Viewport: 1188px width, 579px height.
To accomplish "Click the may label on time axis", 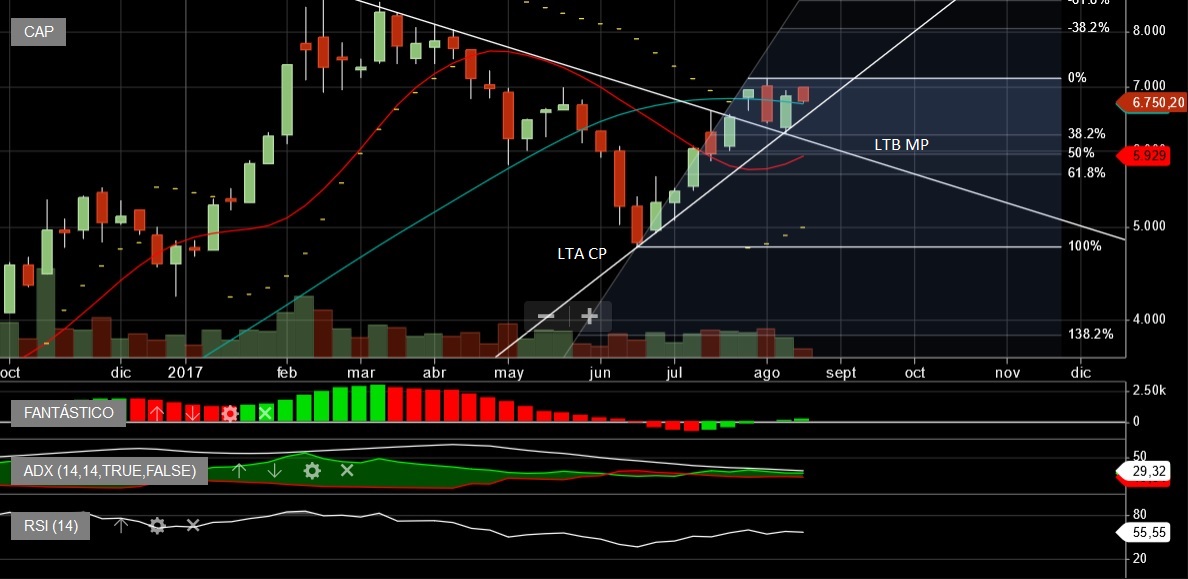I will tap(509, 373).
